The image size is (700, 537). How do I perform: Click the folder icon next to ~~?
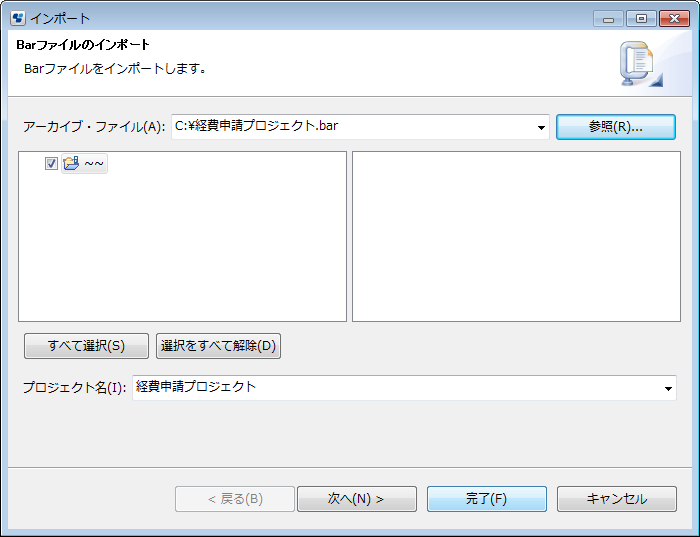71,163
